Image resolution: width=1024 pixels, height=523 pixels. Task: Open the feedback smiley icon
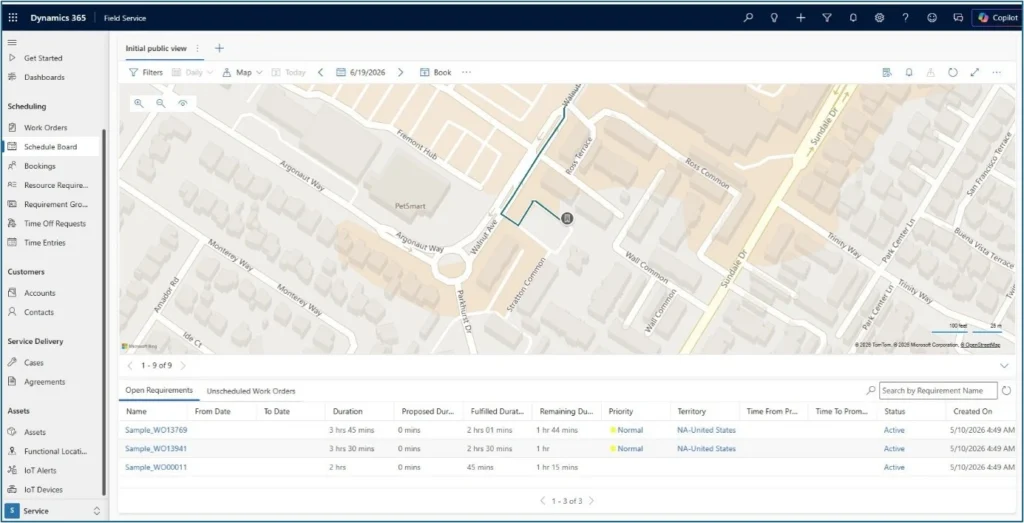coord(932,18)
